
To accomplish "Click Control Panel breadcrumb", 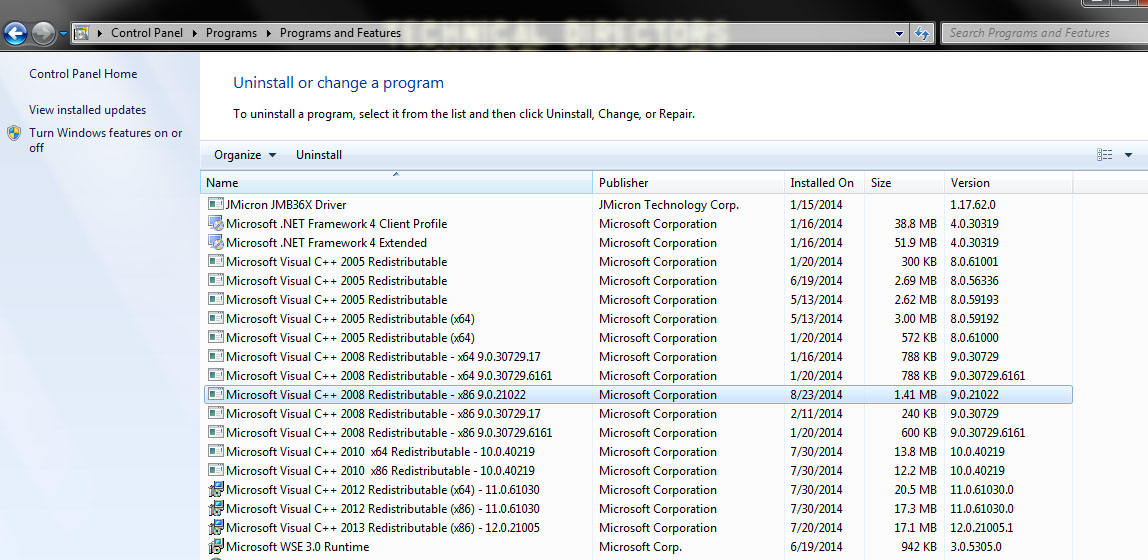I will pyautogui.click(x=146, y=33).
